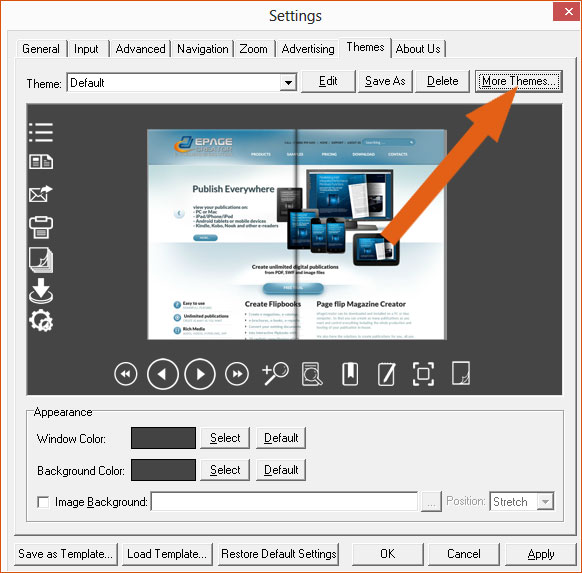Open the settings gear icon in preview

[41, 320]
